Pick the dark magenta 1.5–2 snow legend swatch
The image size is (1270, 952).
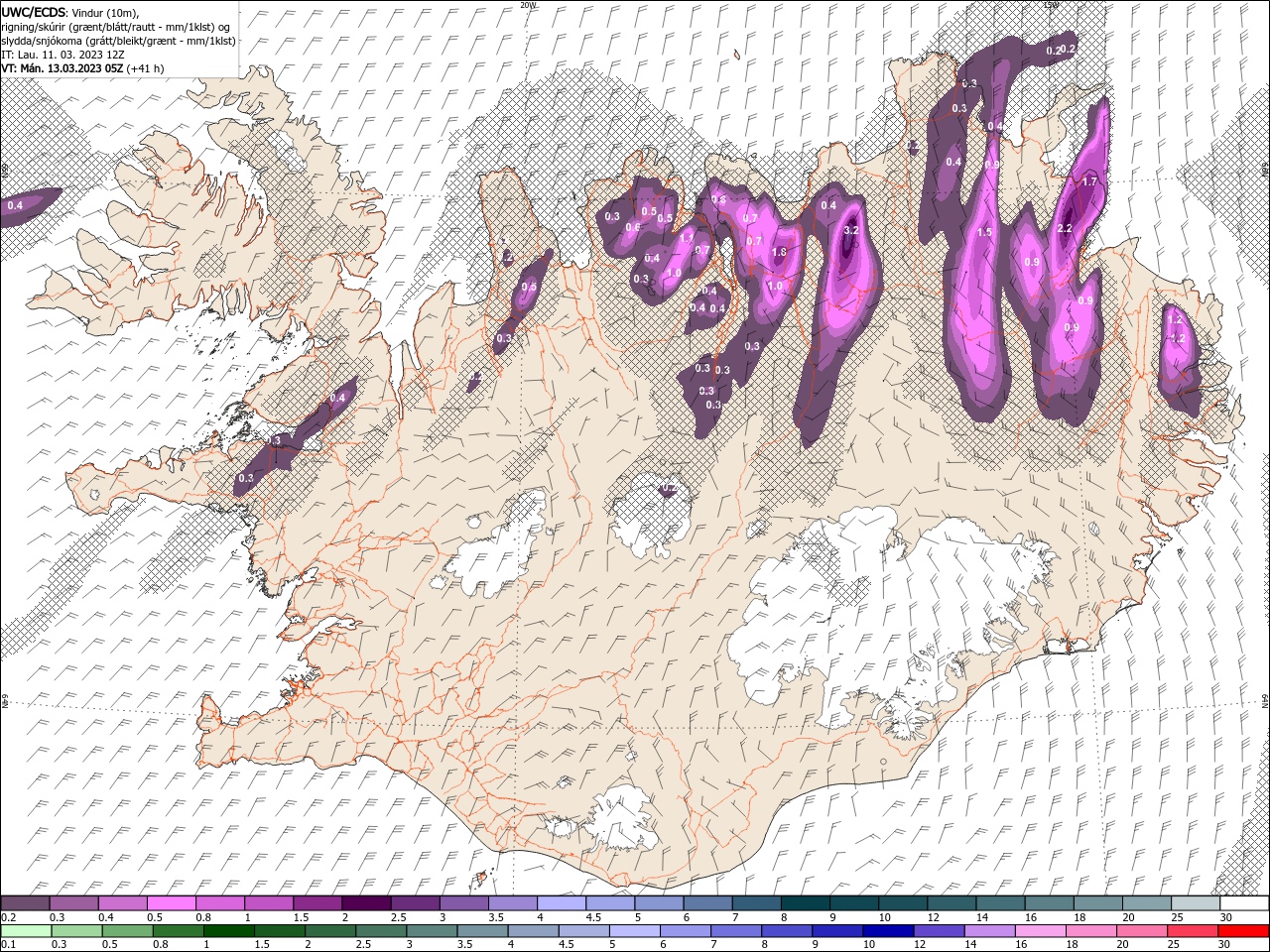[317, 903]
